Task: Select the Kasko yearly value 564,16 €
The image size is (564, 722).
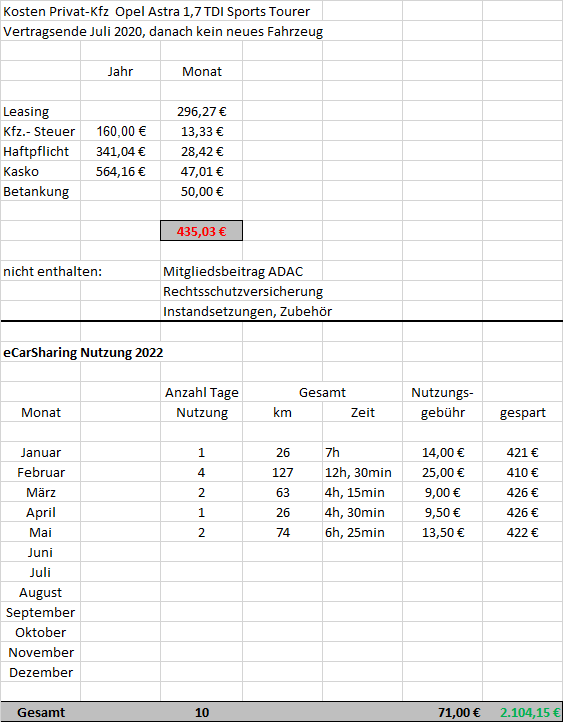Action: pos(121,171)
